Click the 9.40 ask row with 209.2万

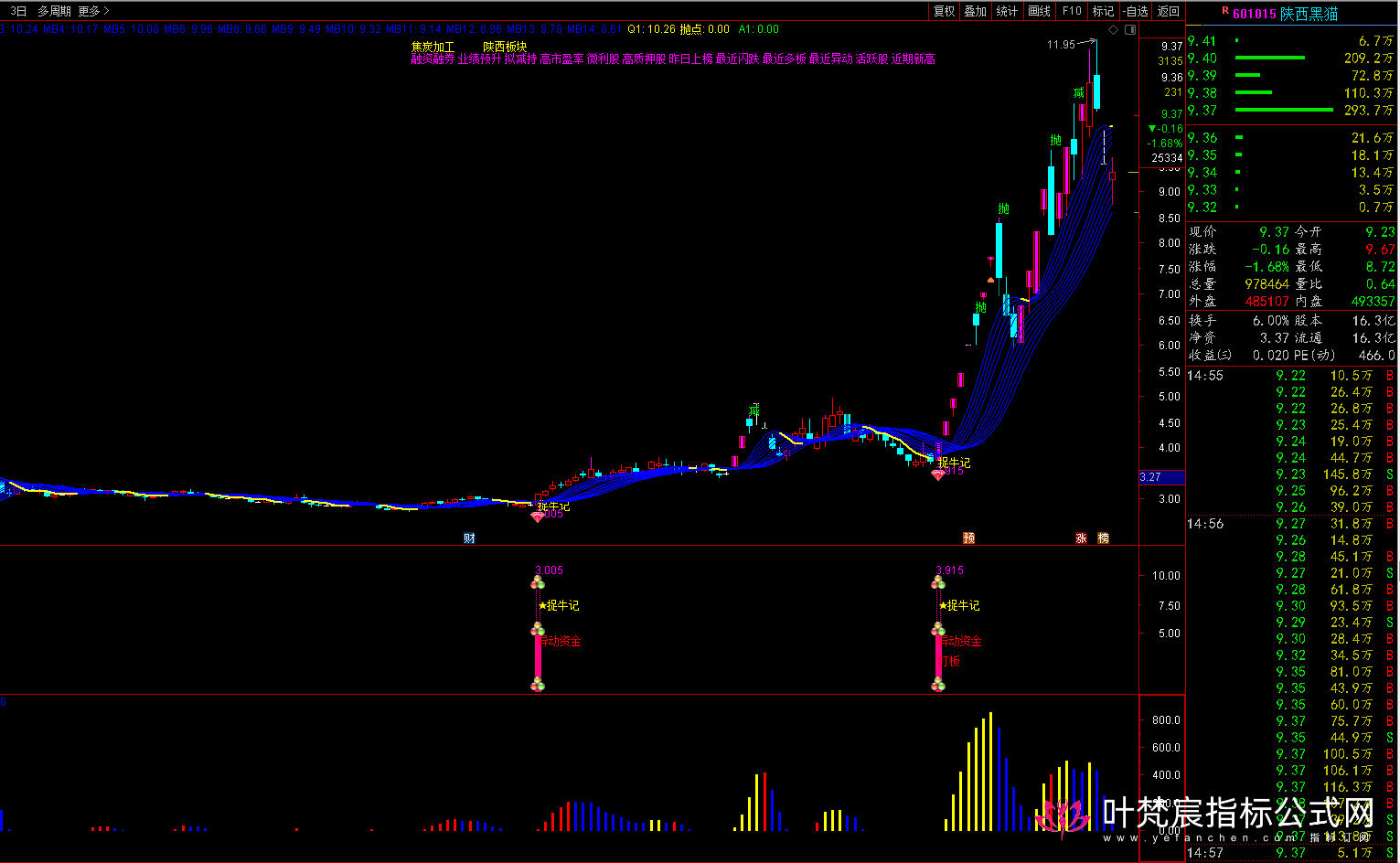[x=1290, y=59]
